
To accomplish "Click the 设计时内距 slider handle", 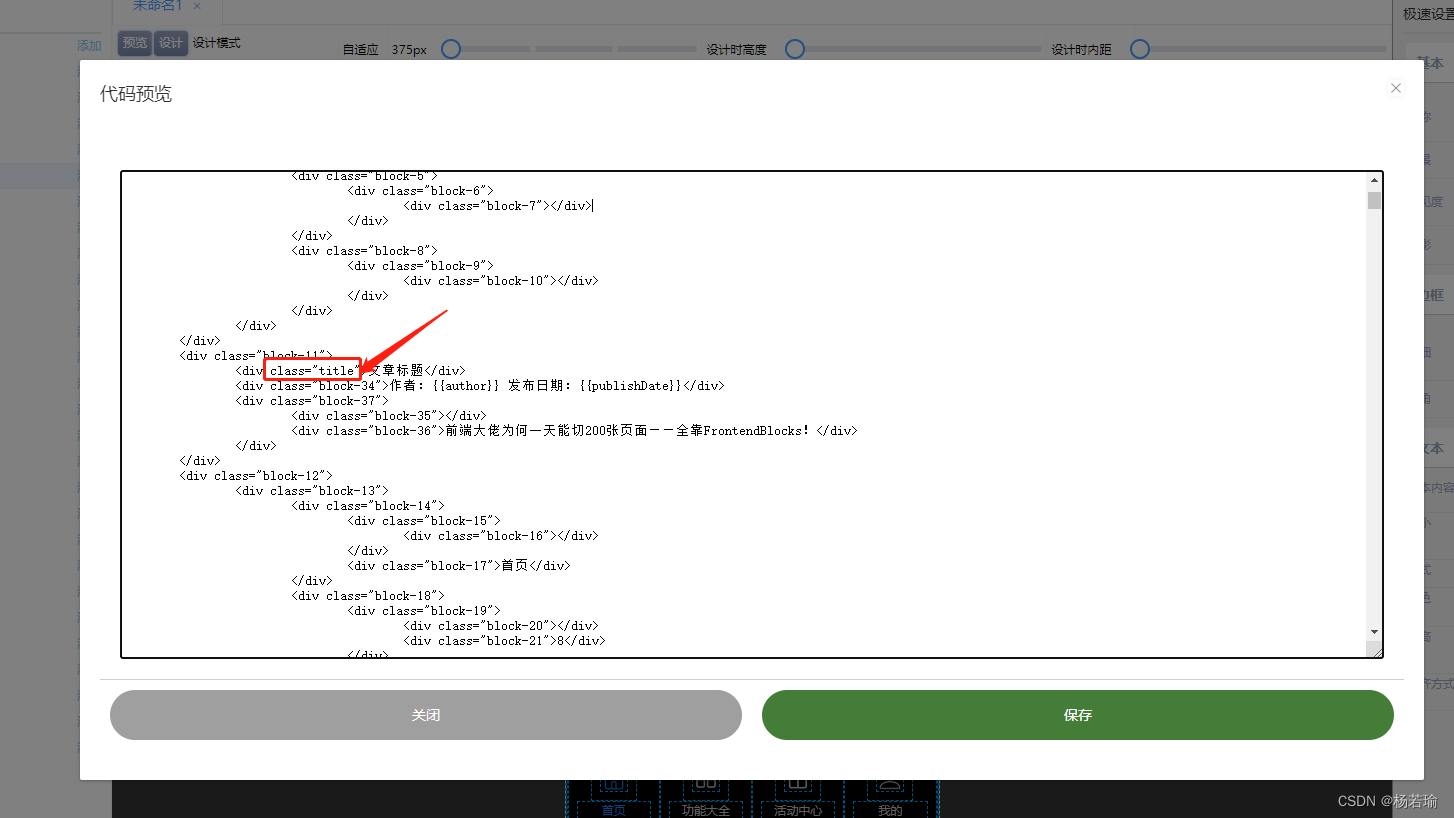I will point(1139,49).
